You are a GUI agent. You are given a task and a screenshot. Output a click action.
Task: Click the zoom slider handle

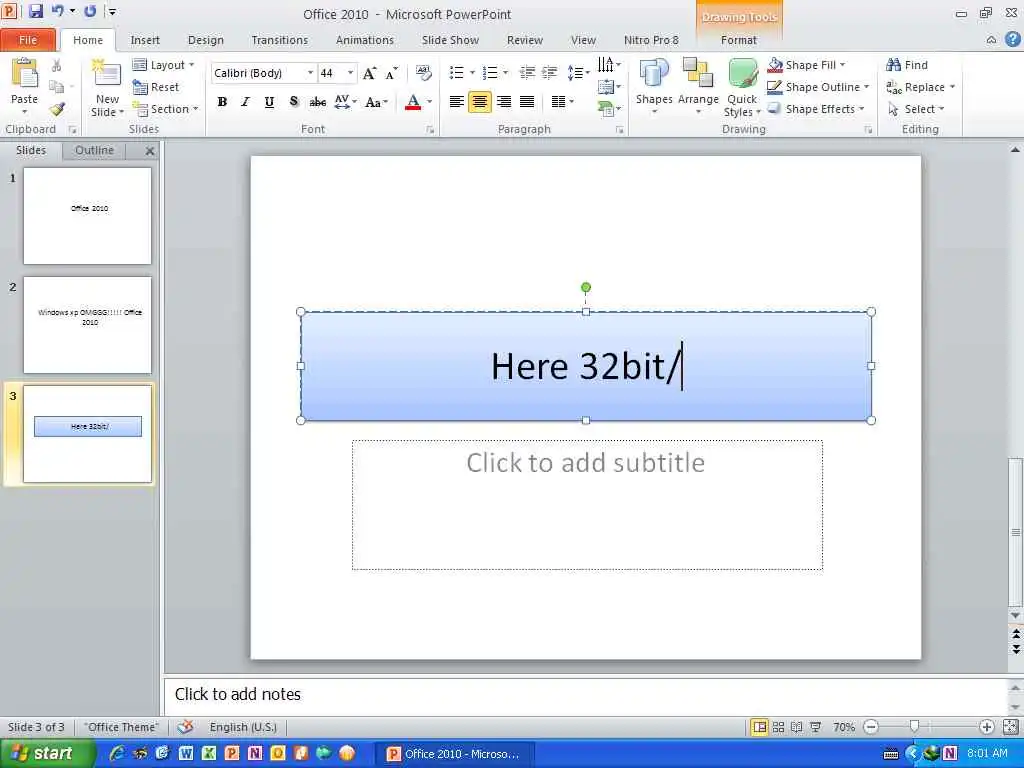[x=914, y=726]
